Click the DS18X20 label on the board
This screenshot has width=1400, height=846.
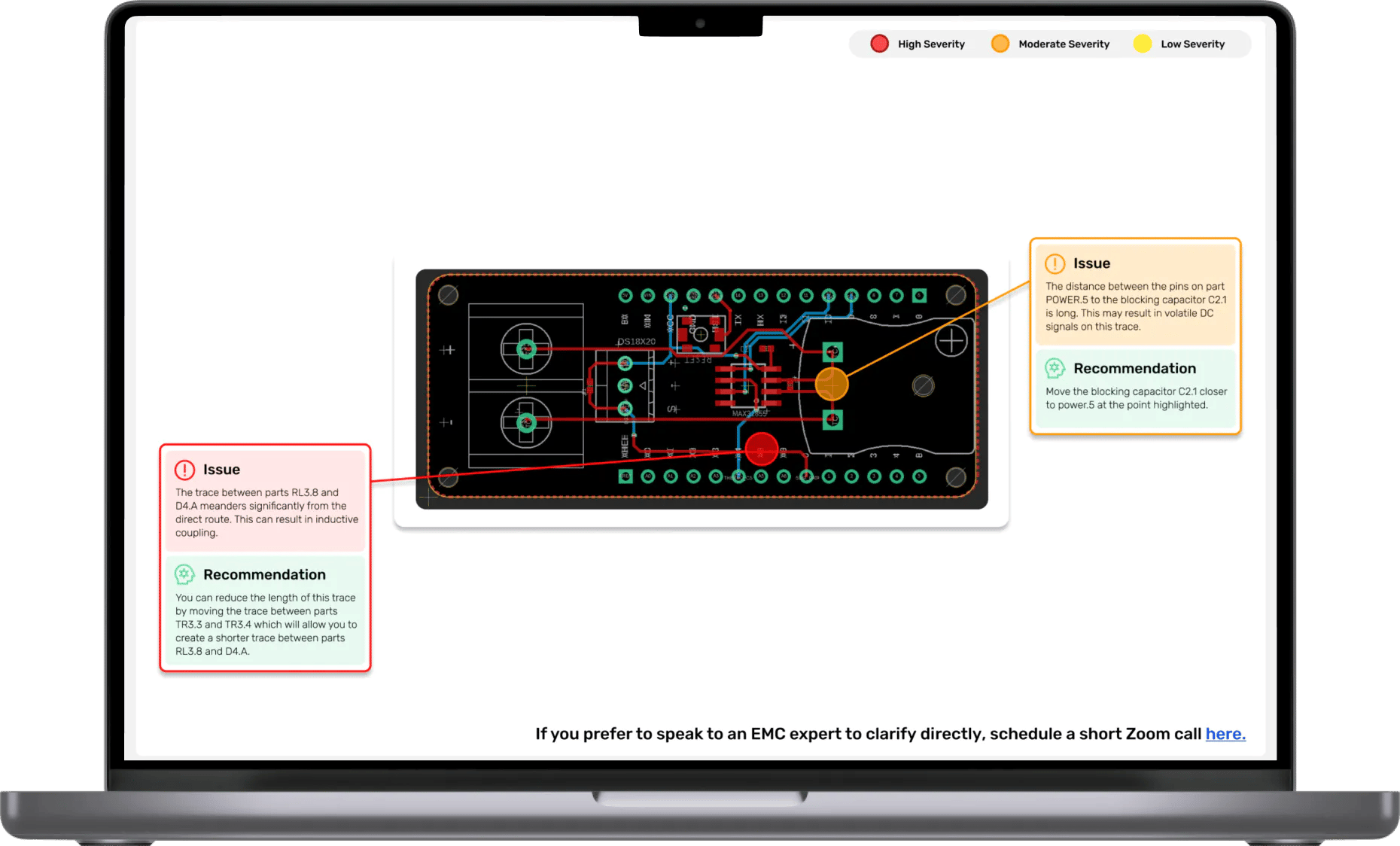point(636,342)
